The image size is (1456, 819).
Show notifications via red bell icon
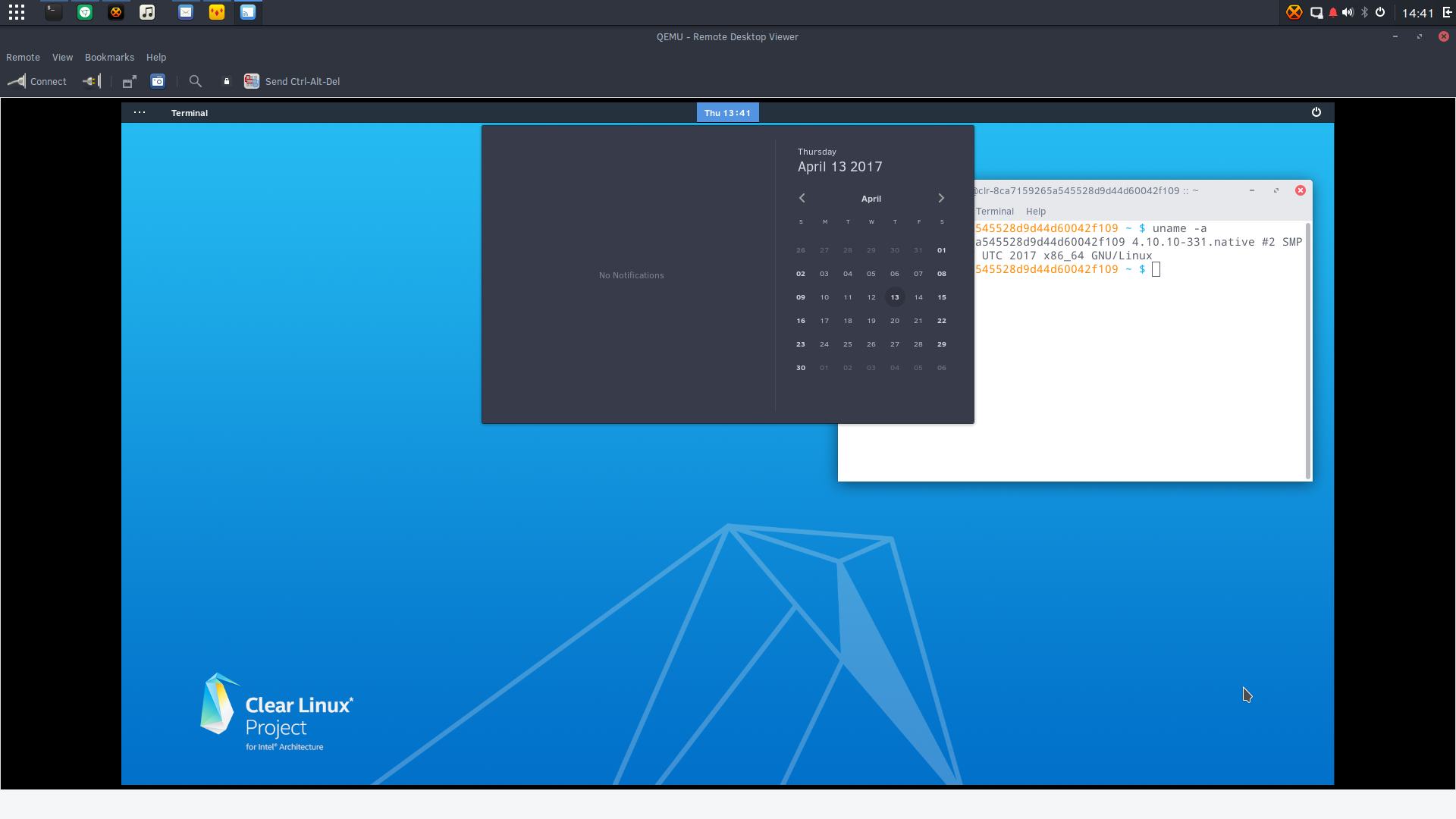point(1333,12)
